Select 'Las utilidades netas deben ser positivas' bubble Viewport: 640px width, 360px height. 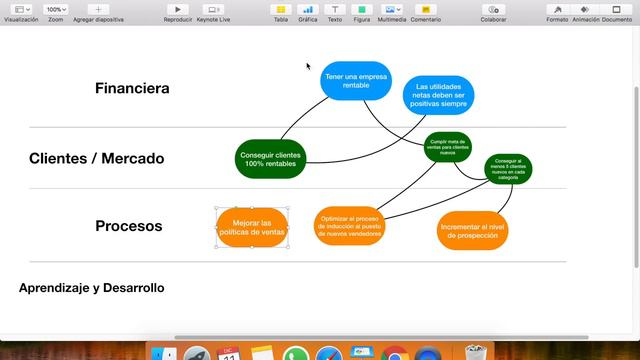[438, 95]
